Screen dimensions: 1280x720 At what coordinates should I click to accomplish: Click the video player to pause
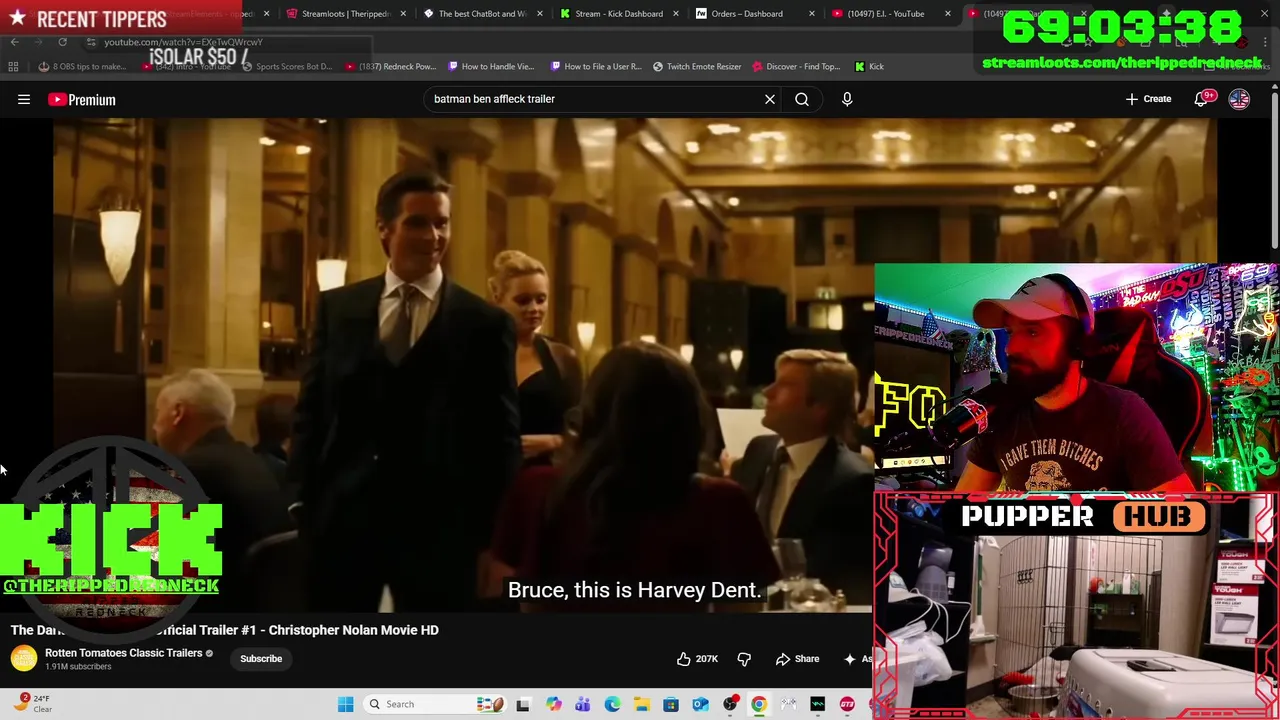click(463, 365)
